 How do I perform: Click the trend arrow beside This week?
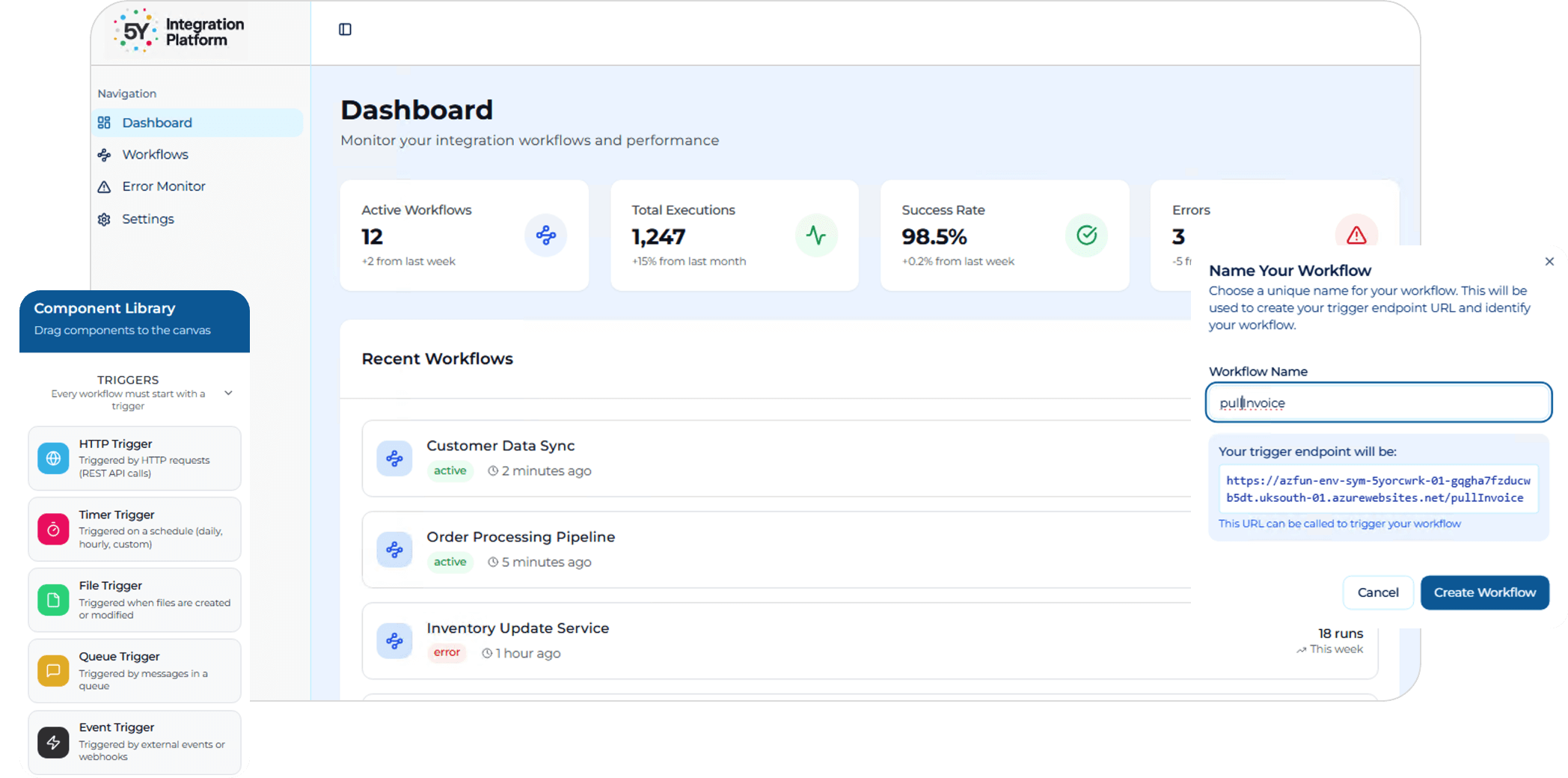(x=1302, y=649)
